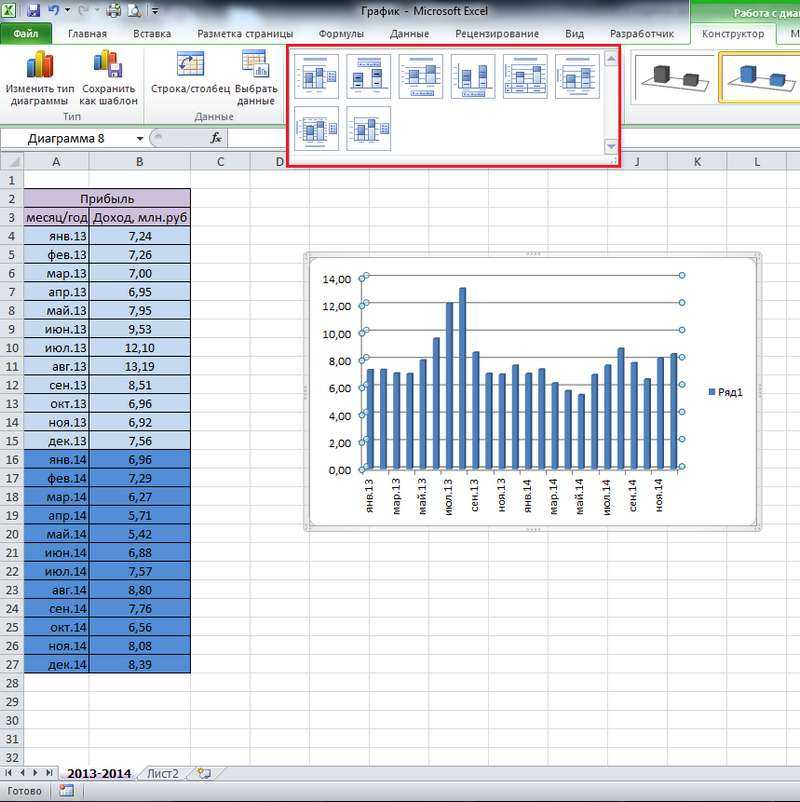Select the sixth chart layout in top row
Image resolution: width=800 pixels, height=802 pixels.
[x=577, y=77]
